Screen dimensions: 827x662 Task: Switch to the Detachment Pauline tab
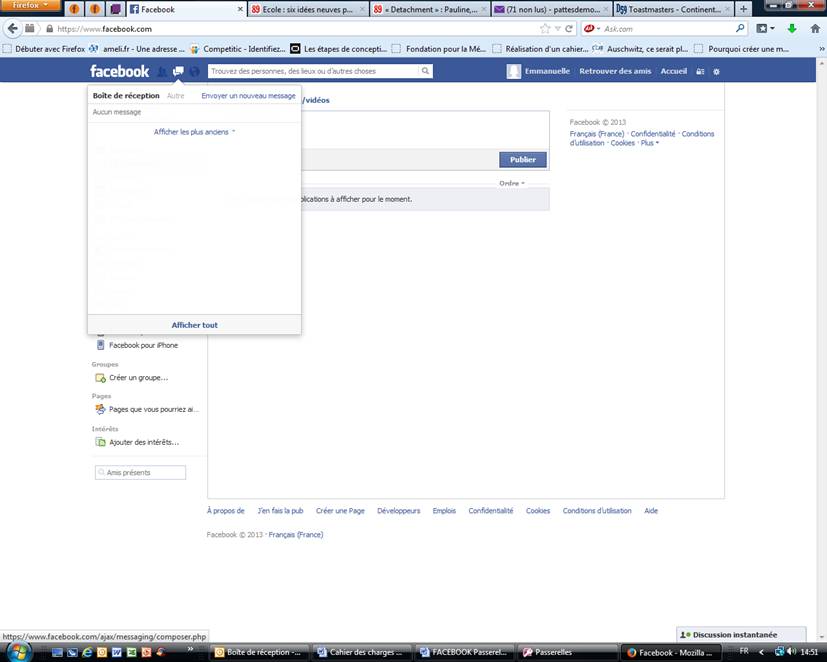click(x=430, y=9)
